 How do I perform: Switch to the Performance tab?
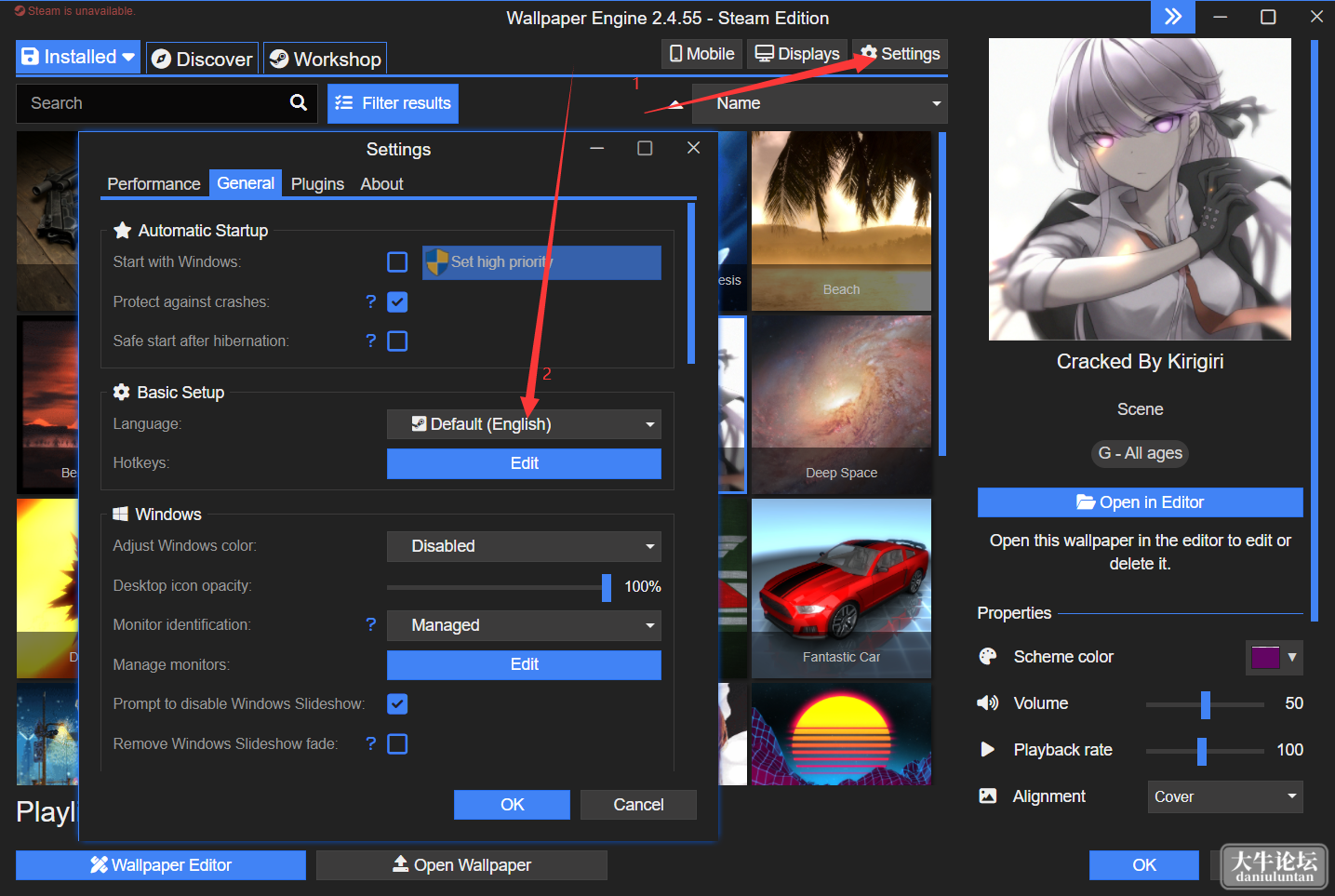154,184
